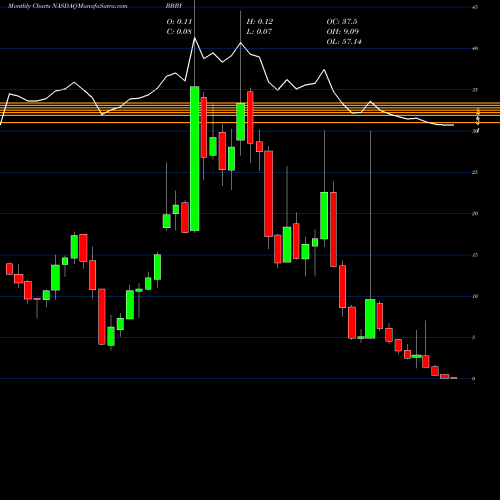Click the 15 price axis label
Viewport: 500px width, 500px height.
click(475, 255)
